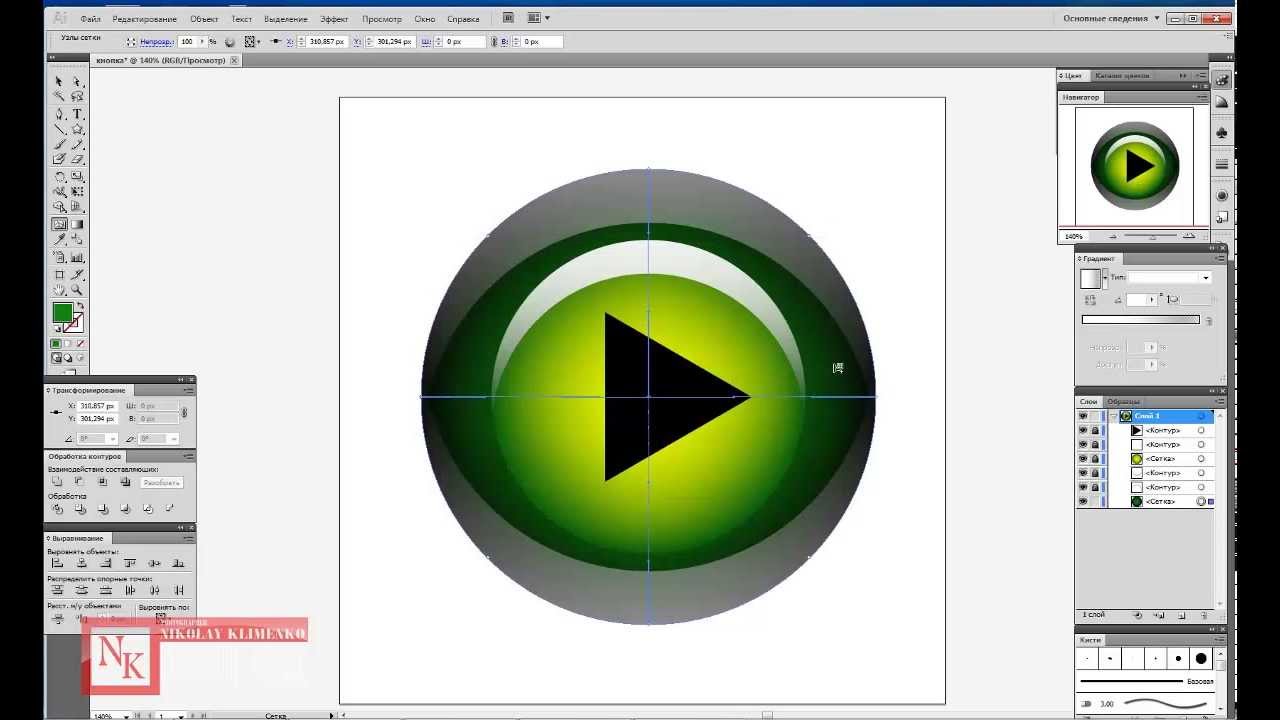This screenshot has width=1280, height=720.
Task: Select the Pen tool
Action: point(59,113)
